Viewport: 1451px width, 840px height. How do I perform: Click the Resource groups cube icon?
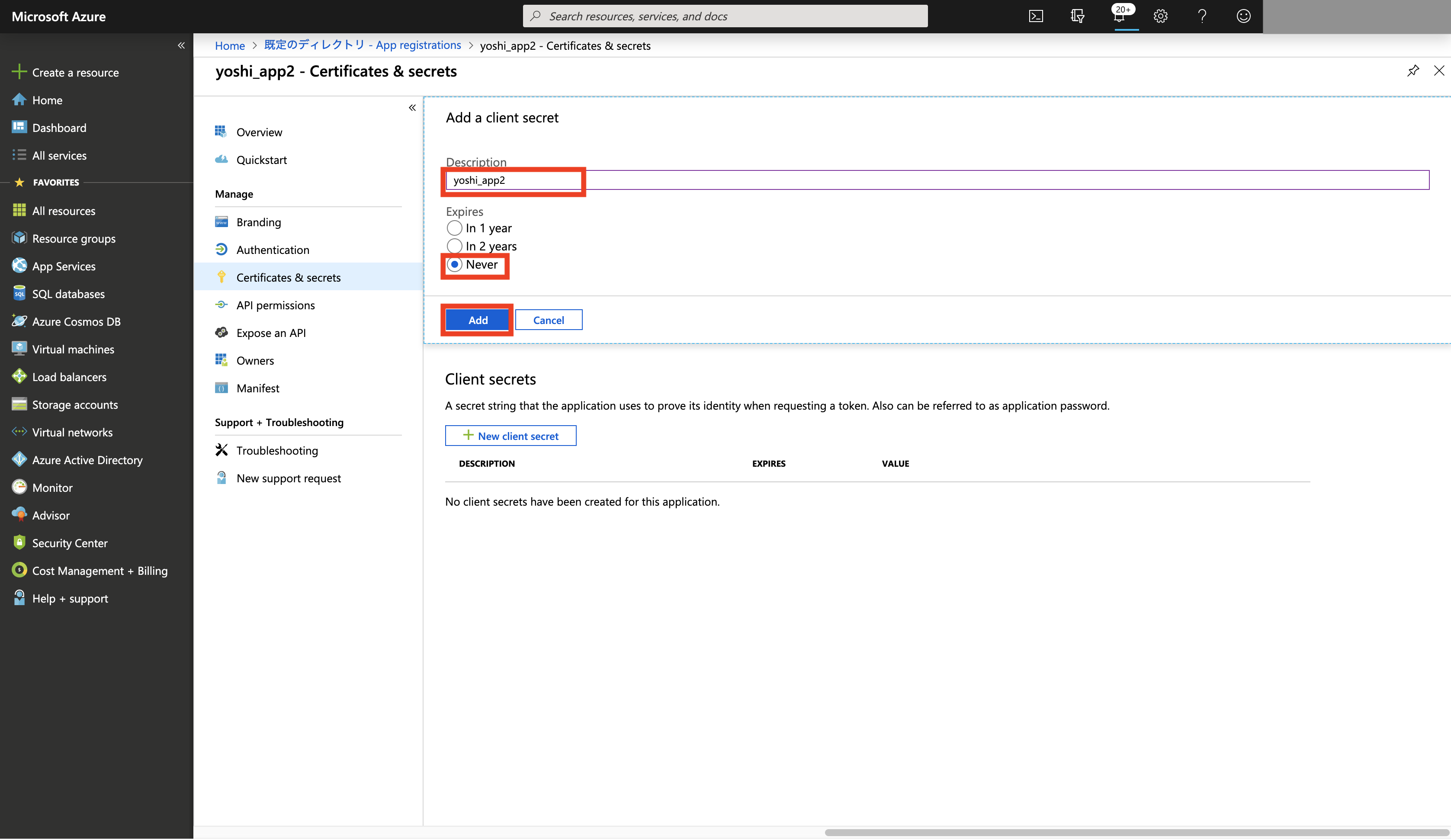[x=19, y=238]
